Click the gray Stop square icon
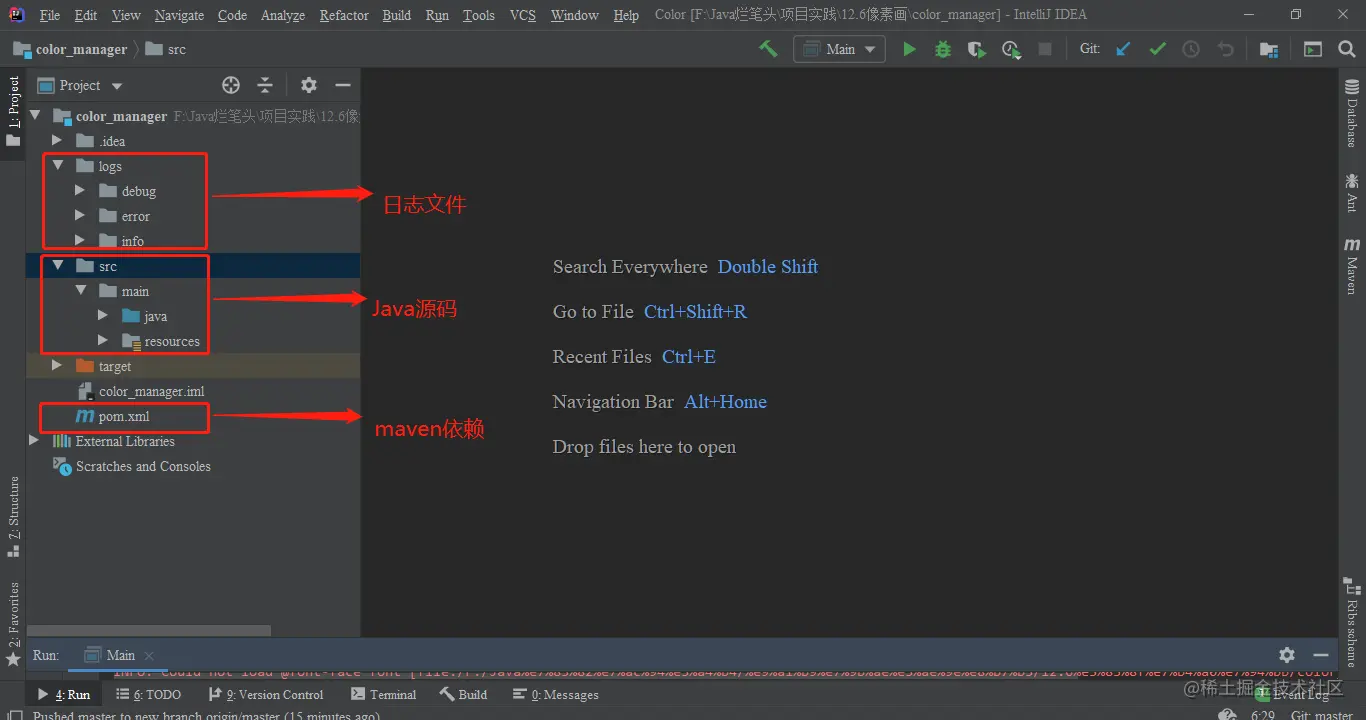Image resolution: width=1366 pixels, height=720 pixels. (x=1045, y=49)
